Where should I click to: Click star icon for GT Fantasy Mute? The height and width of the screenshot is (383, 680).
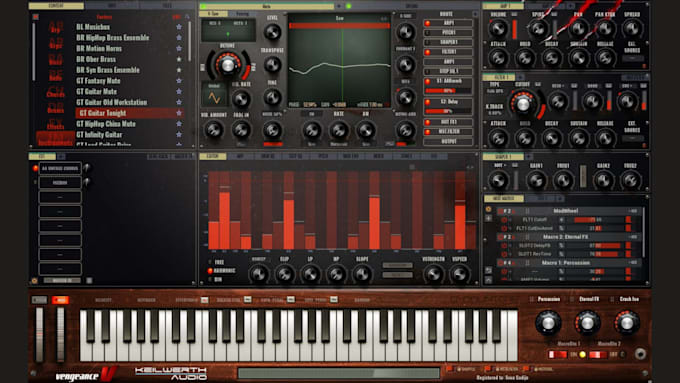click(x=179, y=81)
